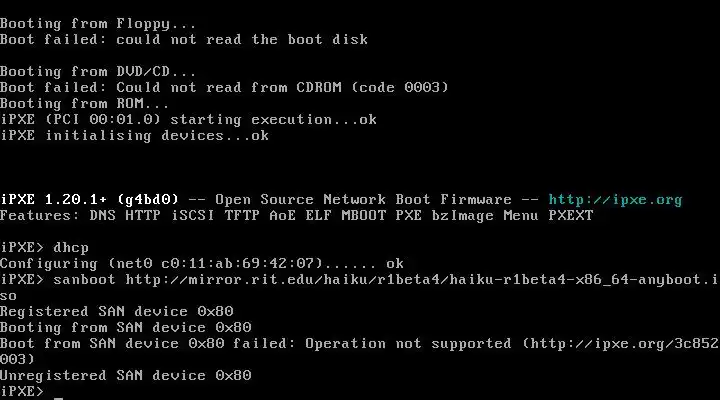Click the 'iSCSI' feature word

pyautogui.click(x=193, y=216)
